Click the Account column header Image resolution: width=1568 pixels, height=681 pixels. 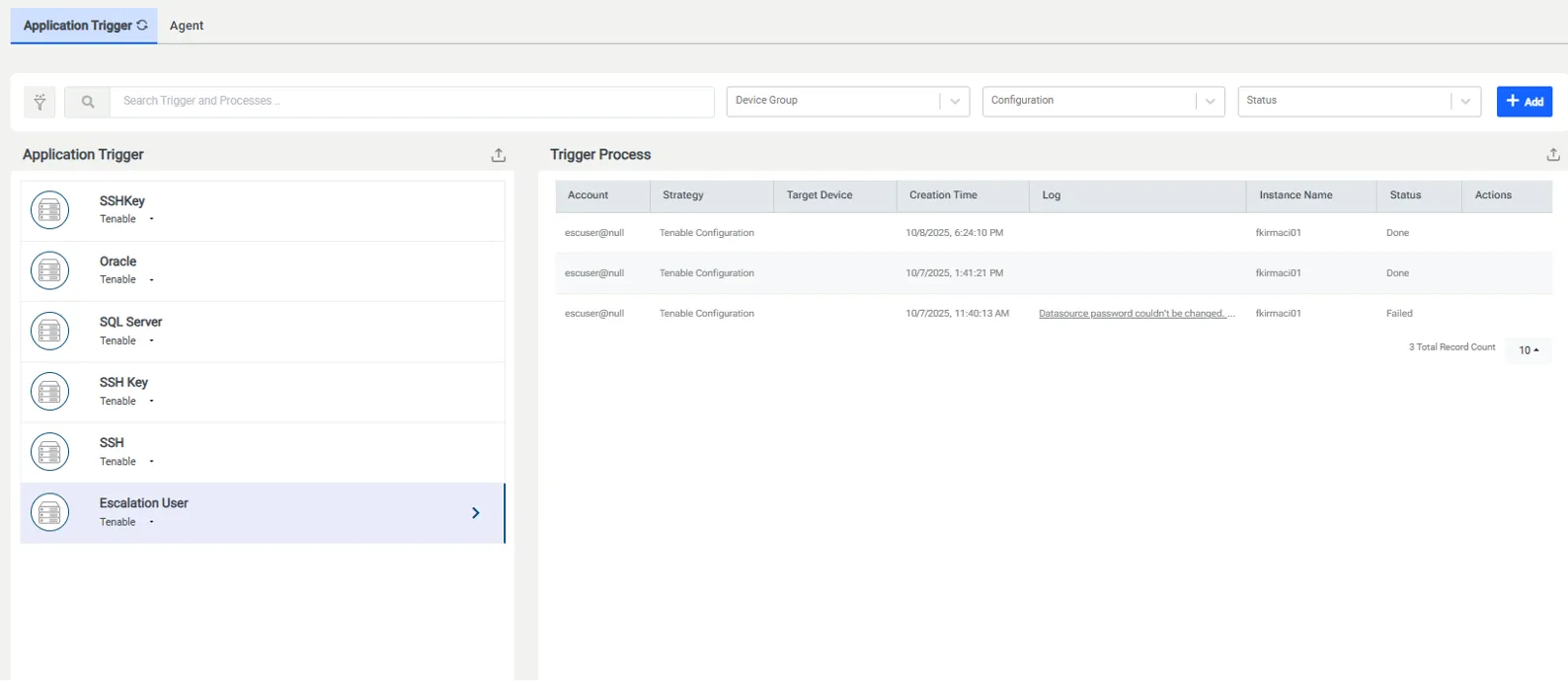pos(602,195)
